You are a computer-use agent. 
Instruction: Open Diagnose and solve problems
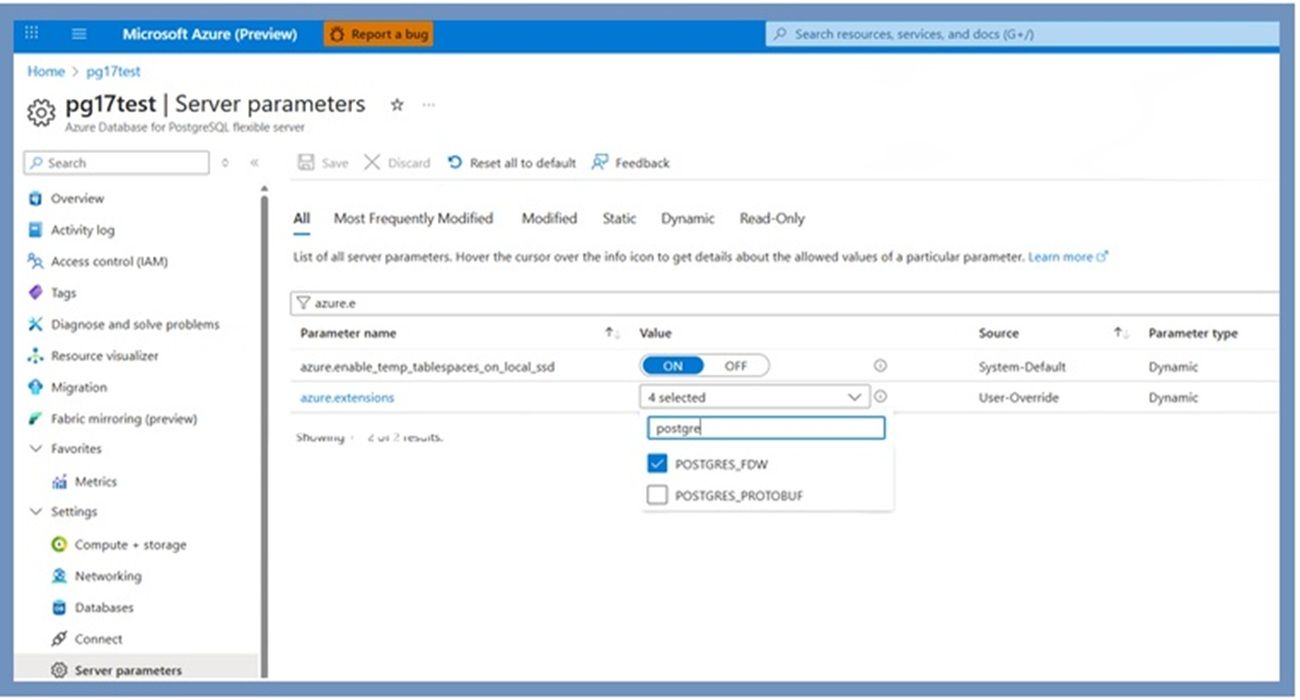[x=135, y=324]
